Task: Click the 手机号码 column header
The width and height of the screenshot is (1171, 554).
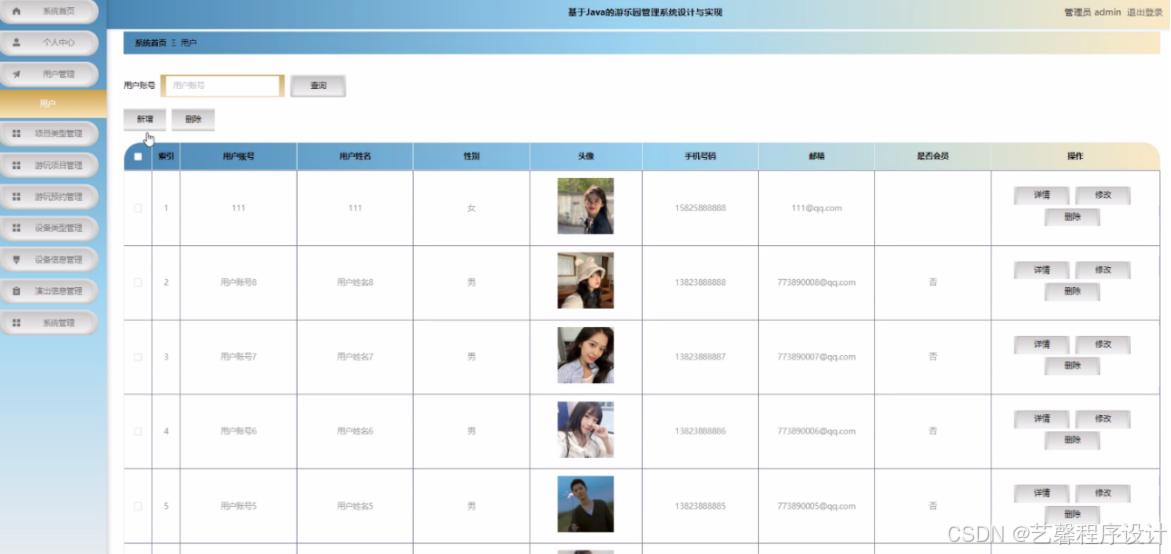Action: tap(700, 157)
